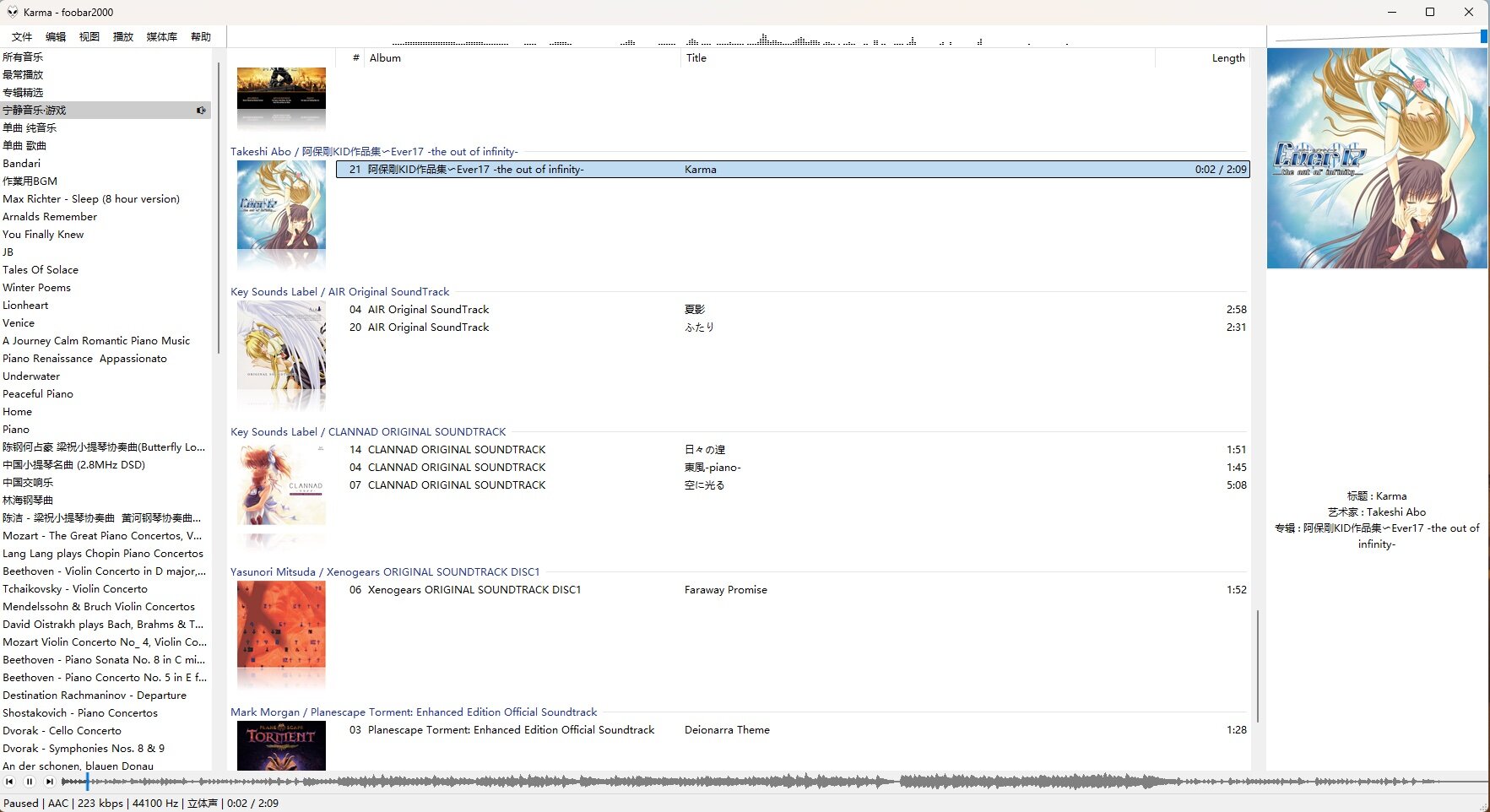Select the track 夏影
This screenshot has height=812, width=1490.
(x=793, y=310)
